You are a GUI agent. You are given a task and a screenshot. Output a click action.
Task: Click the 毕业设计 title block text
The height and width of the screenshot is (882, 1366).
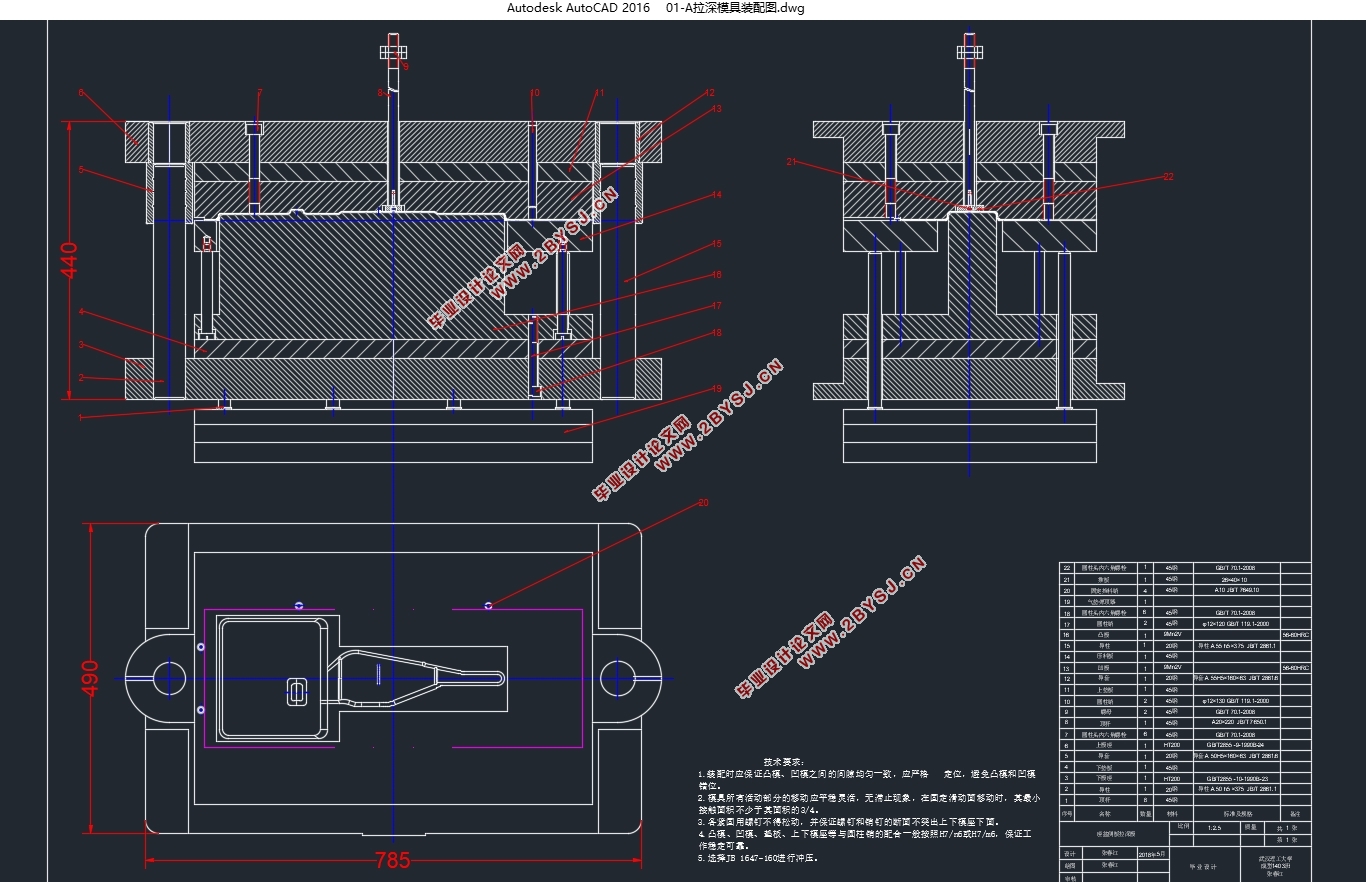coord(1202,866)
